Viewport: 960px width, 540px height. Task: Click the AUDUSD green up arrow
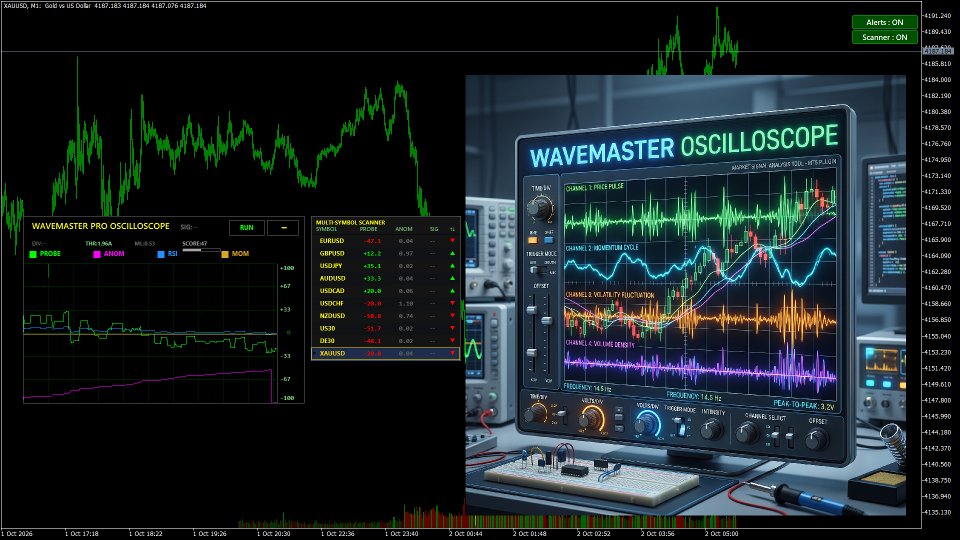point(452,278)
